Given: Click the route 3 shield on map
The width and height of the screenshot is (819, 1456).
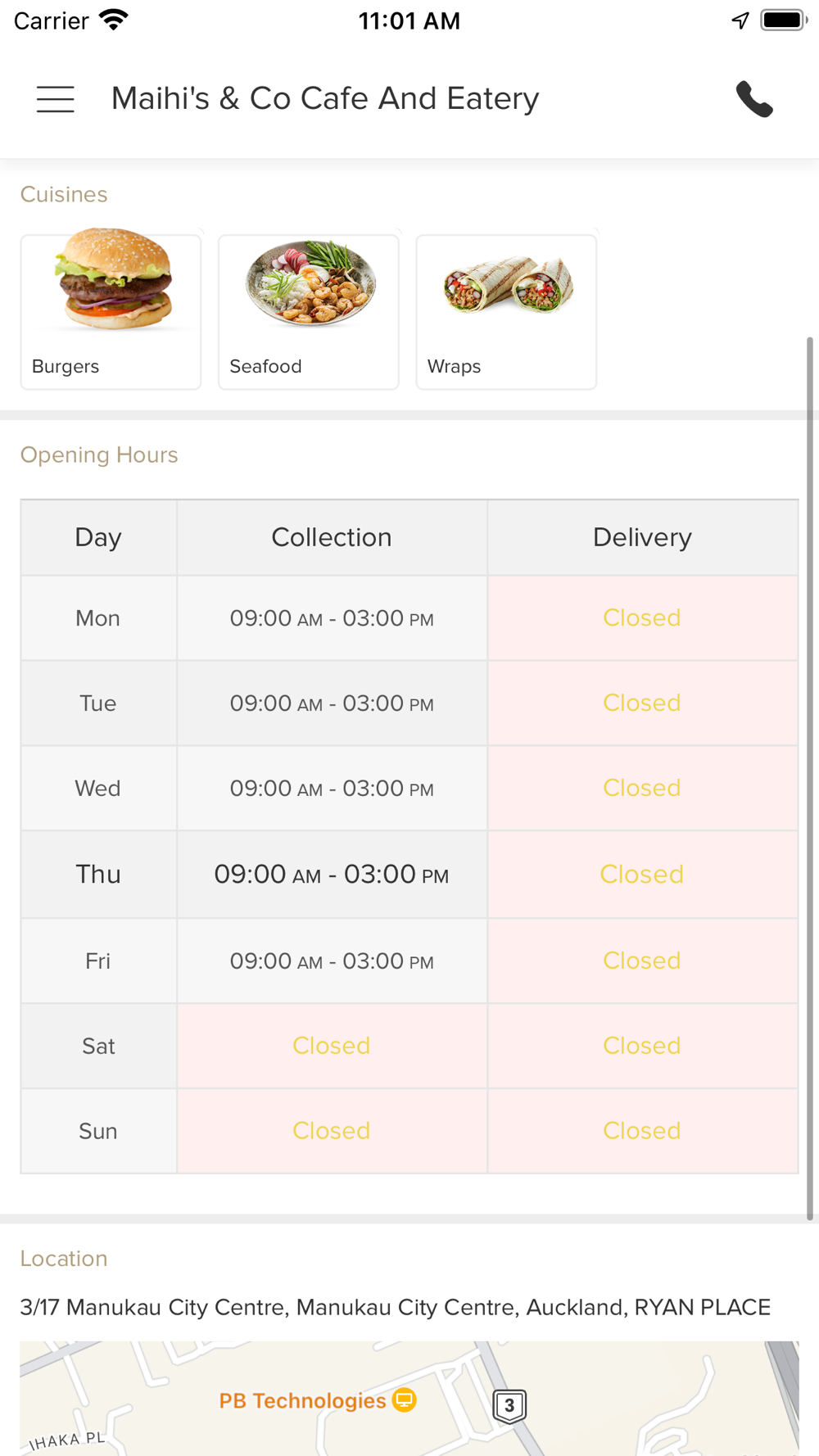Looking at the screenshot, I should pyautogui.click(x=509, y=1406).
